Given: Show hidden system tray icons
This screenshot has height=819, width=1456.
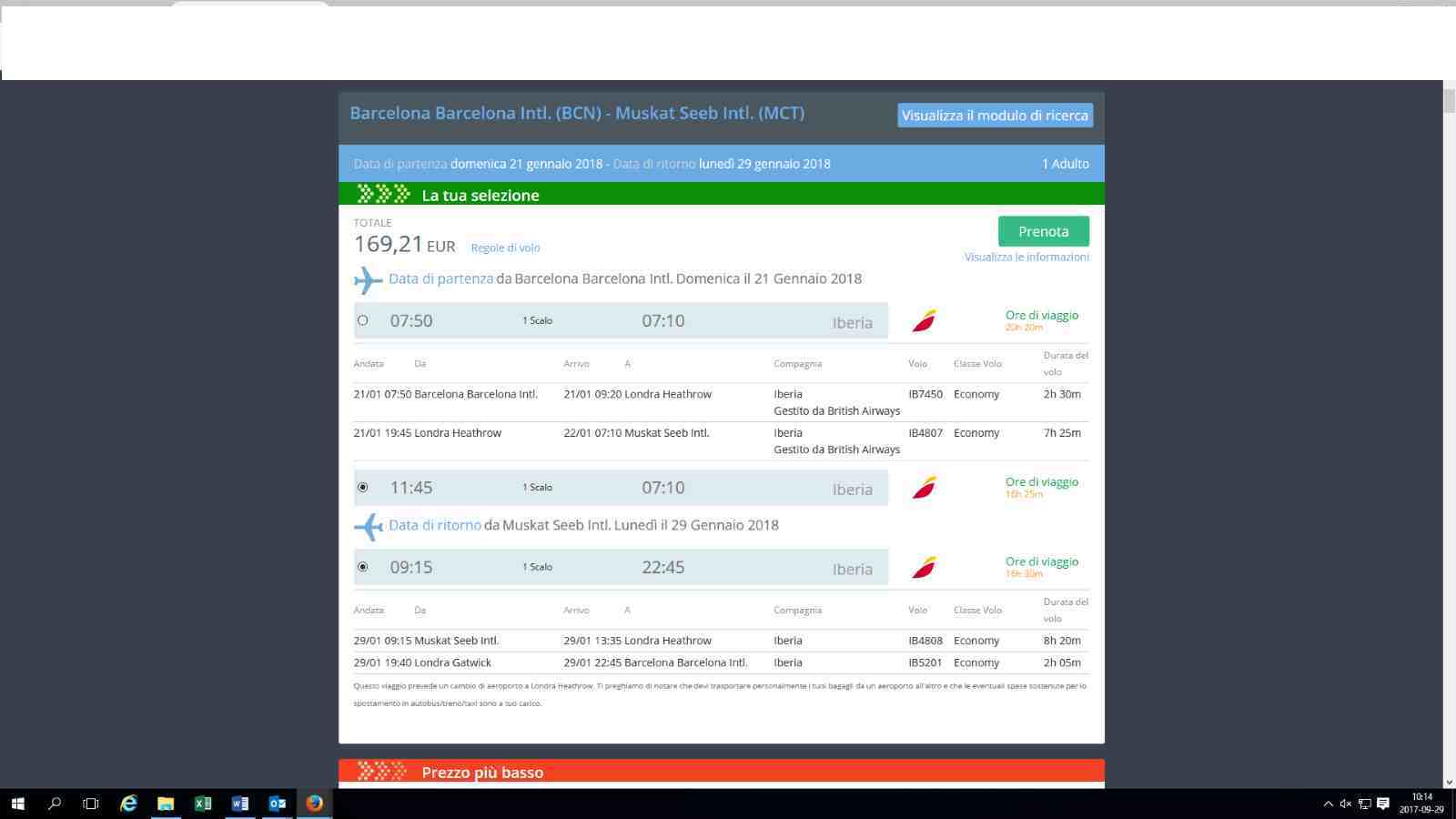Looking at the screenshot, I should click(1328, 804).
